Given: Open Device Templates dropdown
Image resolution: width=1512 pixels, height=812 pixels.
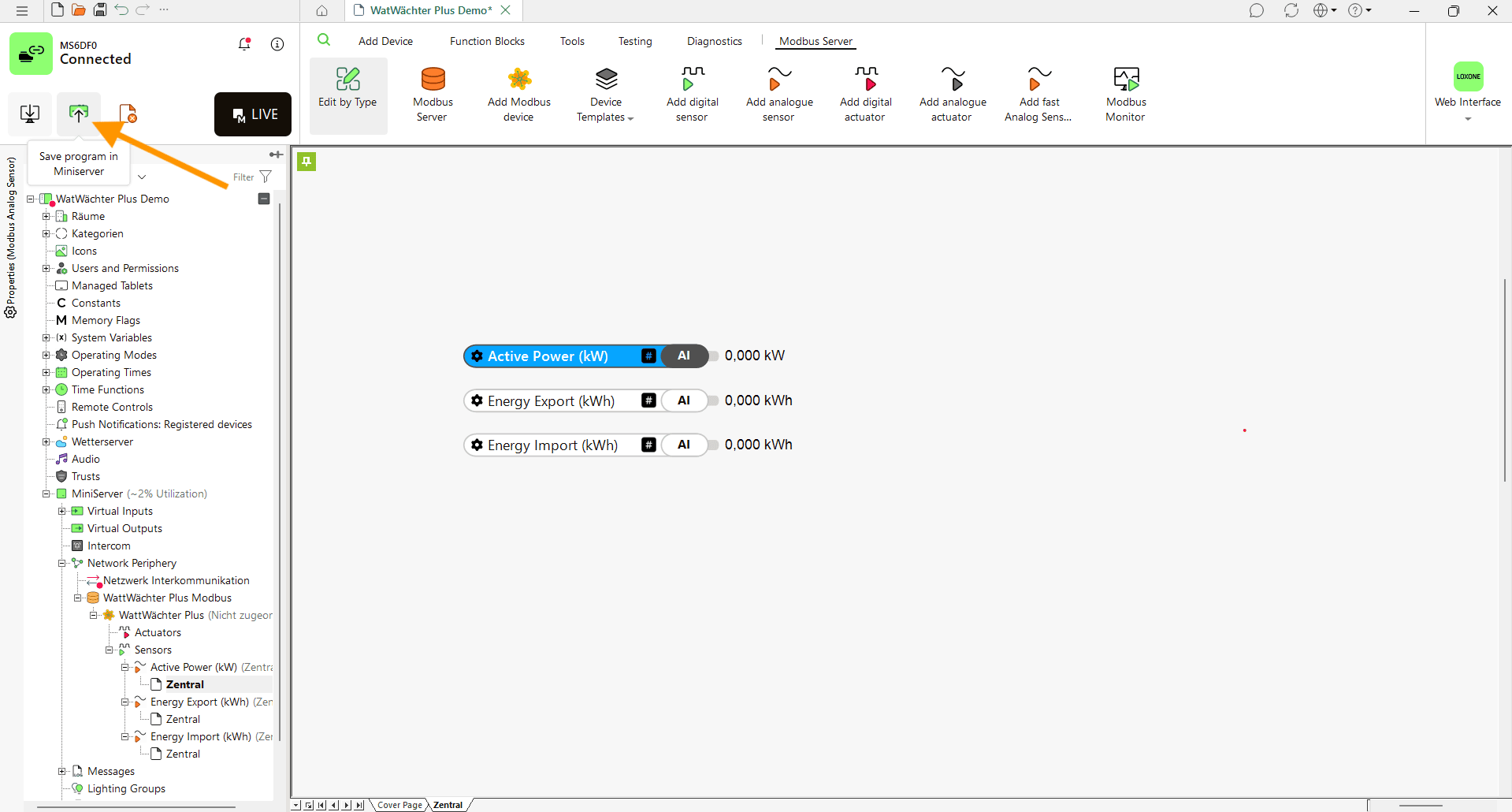Looking at the screenshot, I should tap(605, 95).
